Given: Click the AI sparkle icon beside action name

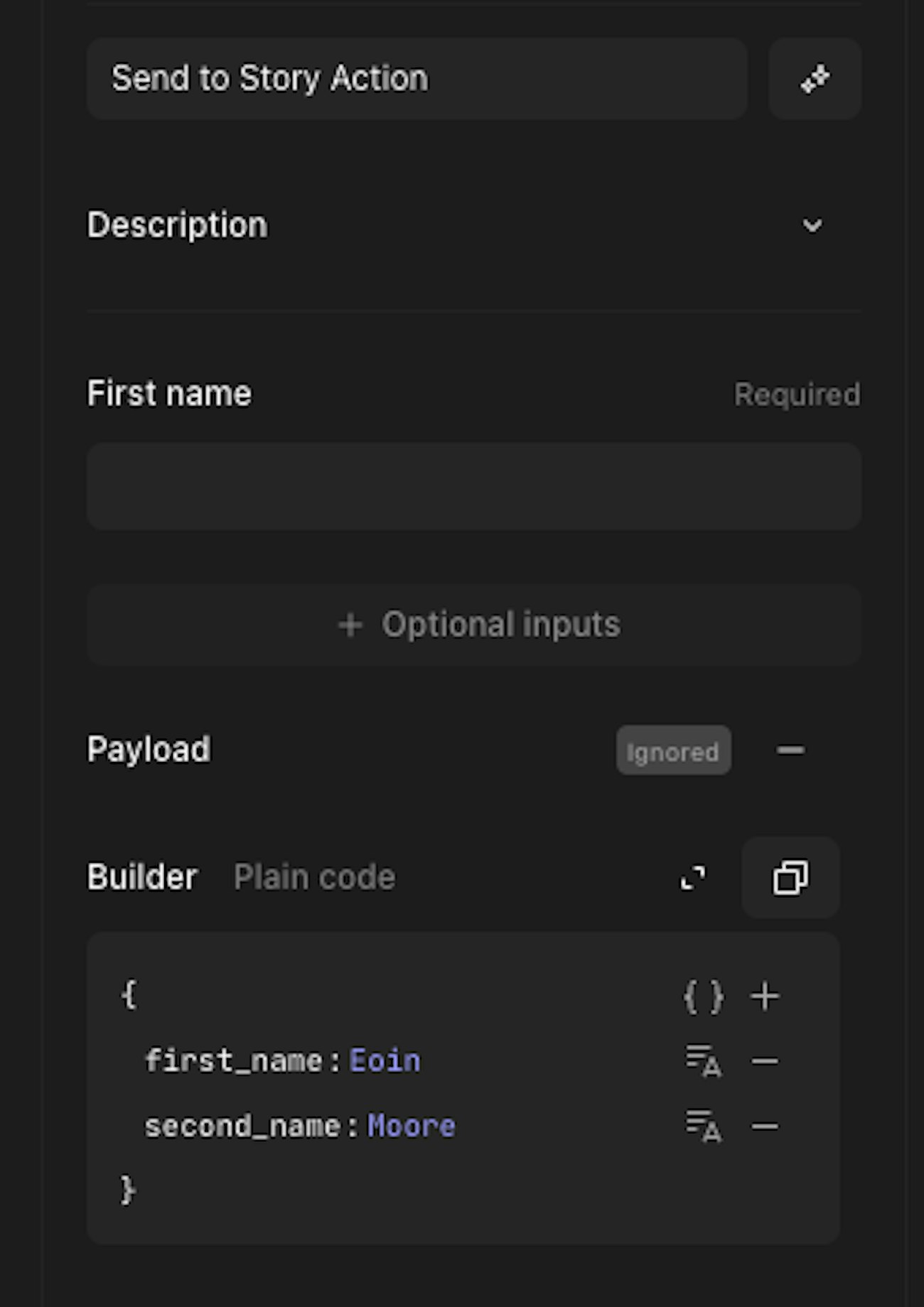Looking at the screenshot, I should point(815,79).
